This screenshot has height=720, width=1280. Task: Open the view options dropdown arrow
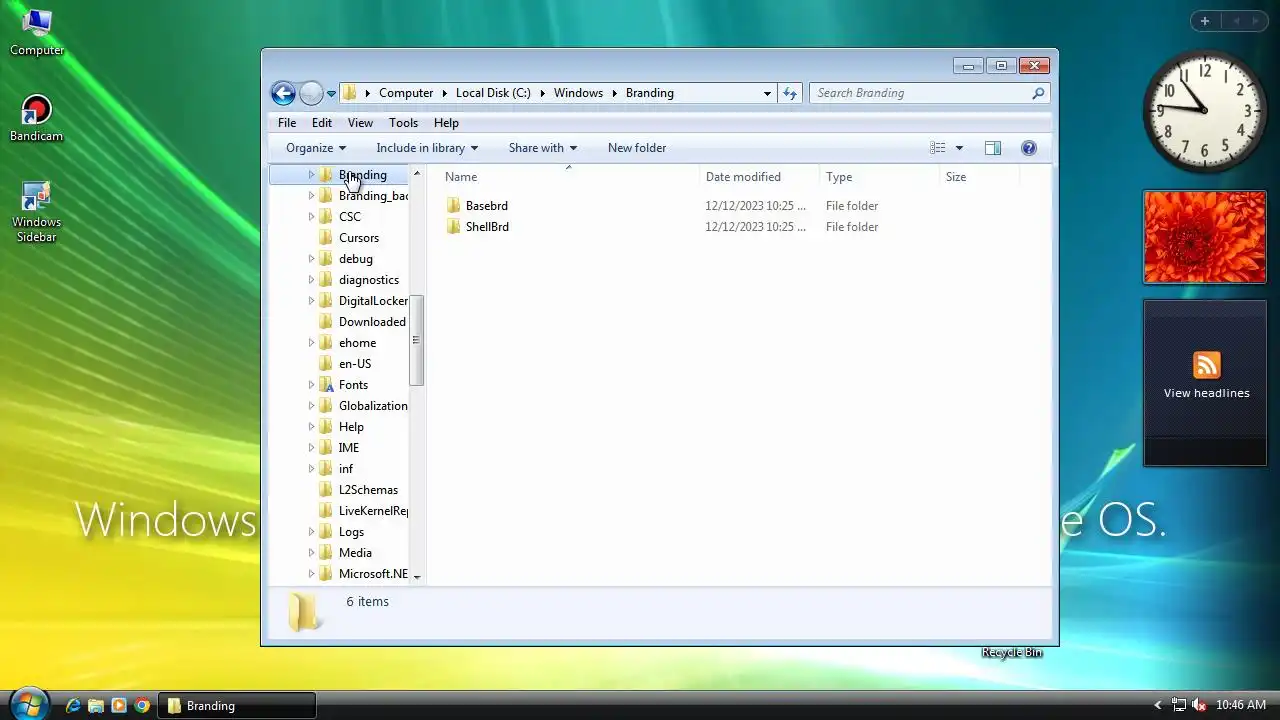click(959, 148)
